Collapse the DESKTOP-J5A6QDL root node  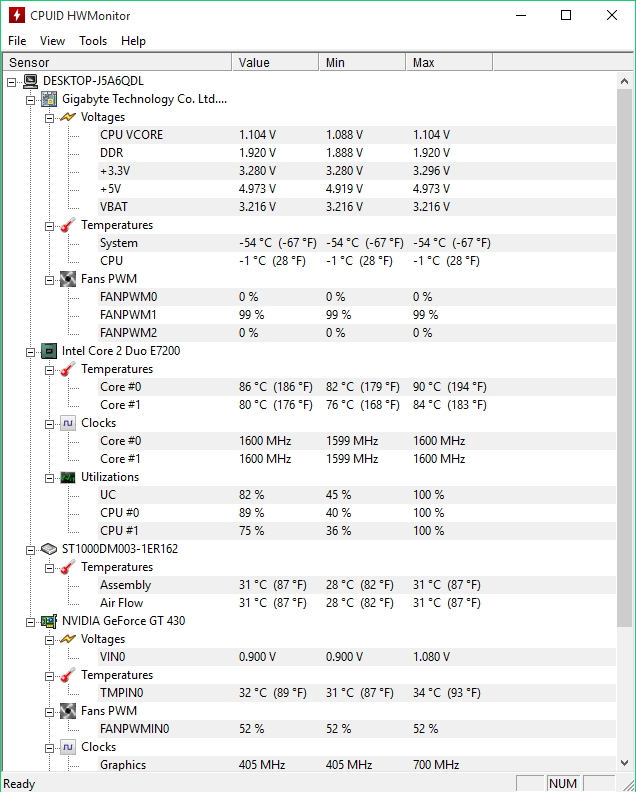[x=12, y=82]
